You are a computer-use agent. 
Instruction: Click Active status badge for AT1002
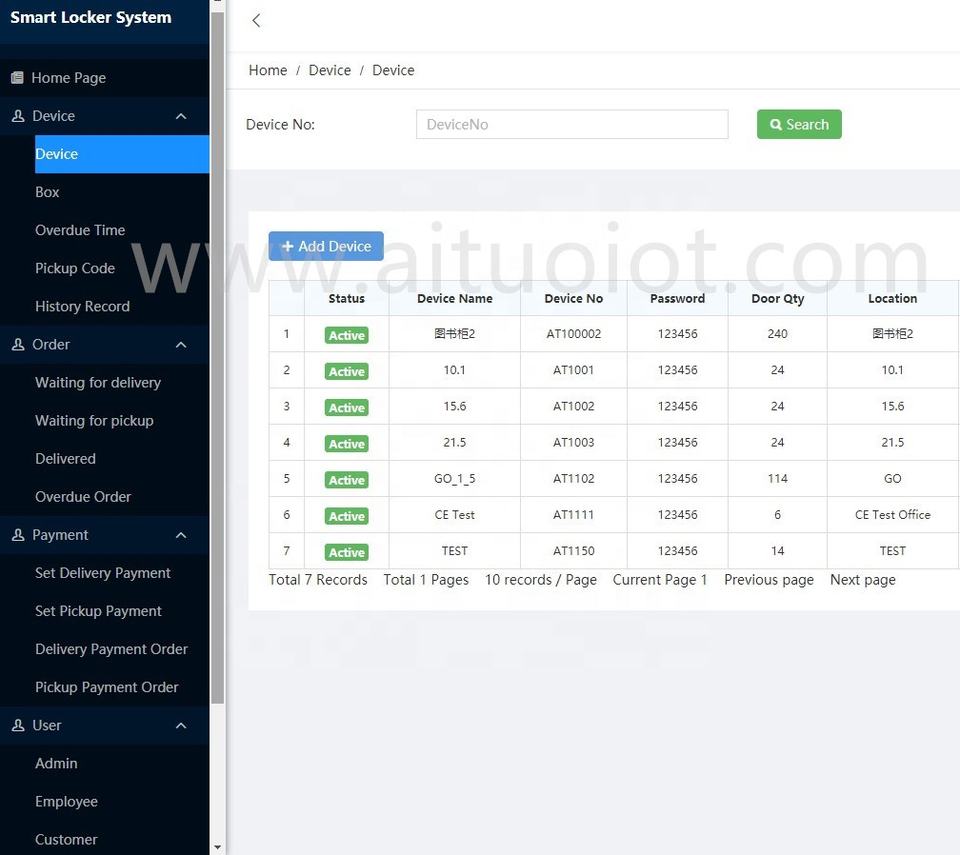347,407
